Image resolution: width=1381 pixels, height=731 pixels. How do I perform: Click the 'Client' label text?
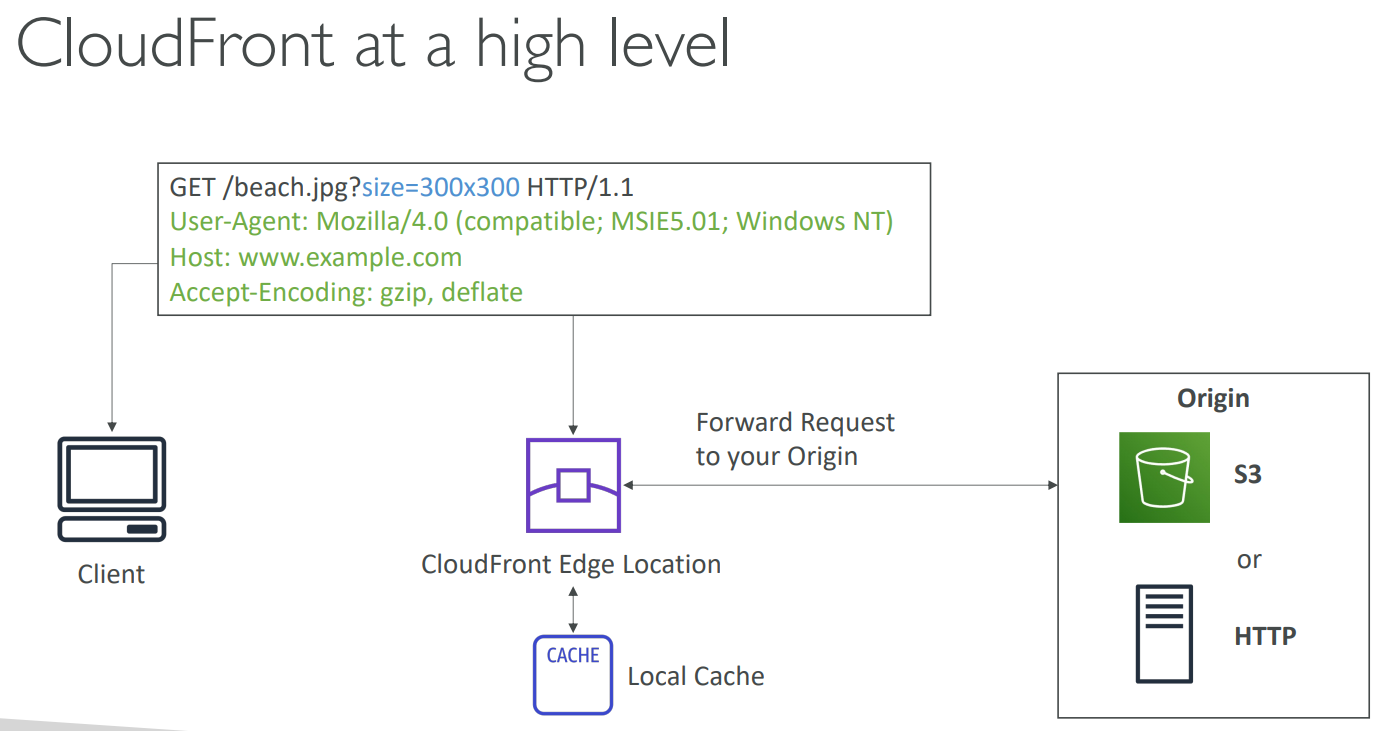click(111, 574)
